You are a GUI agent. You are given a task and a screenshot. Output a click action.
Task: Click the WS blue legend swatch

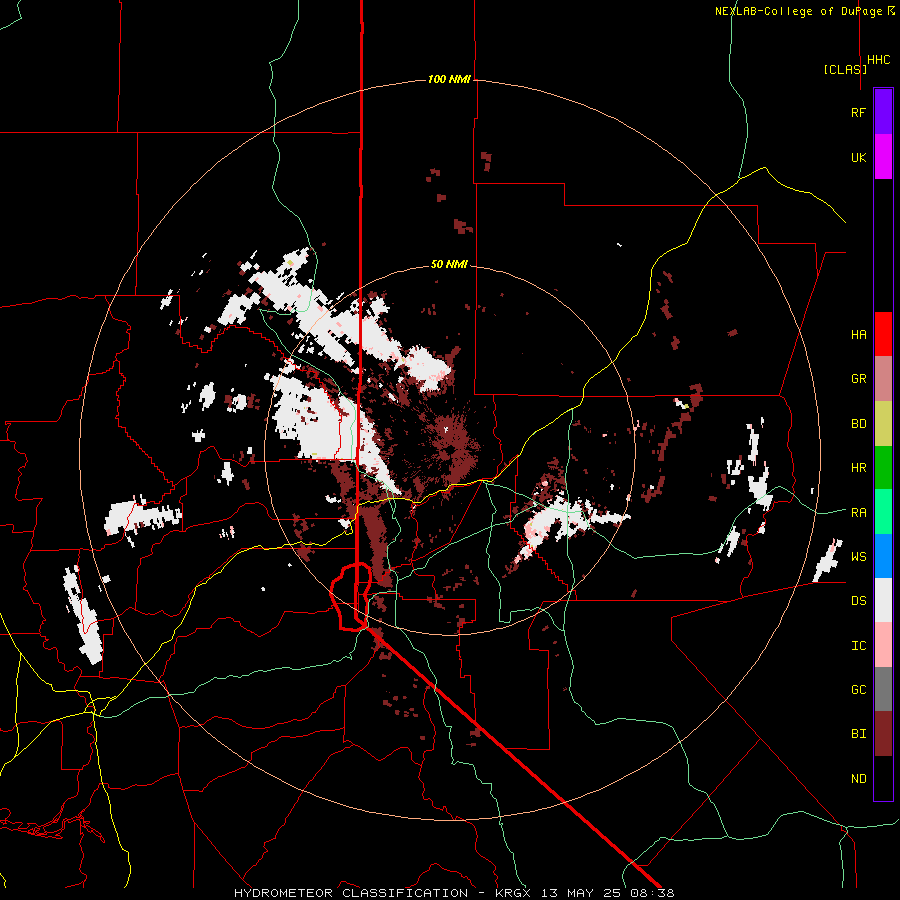coord(883,556)
